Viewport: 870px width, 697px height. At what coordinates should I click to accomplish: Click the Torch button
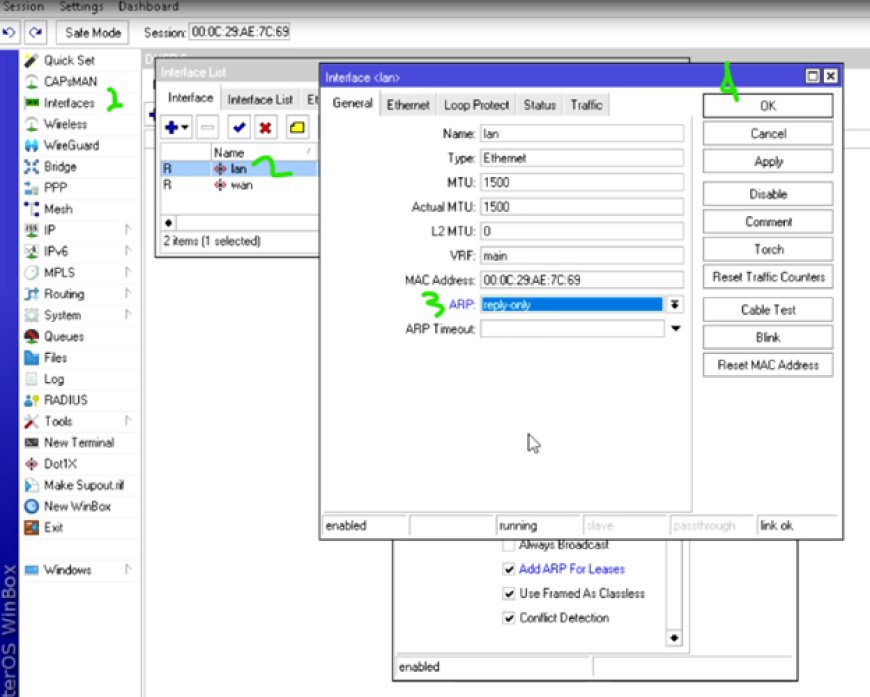768,250
